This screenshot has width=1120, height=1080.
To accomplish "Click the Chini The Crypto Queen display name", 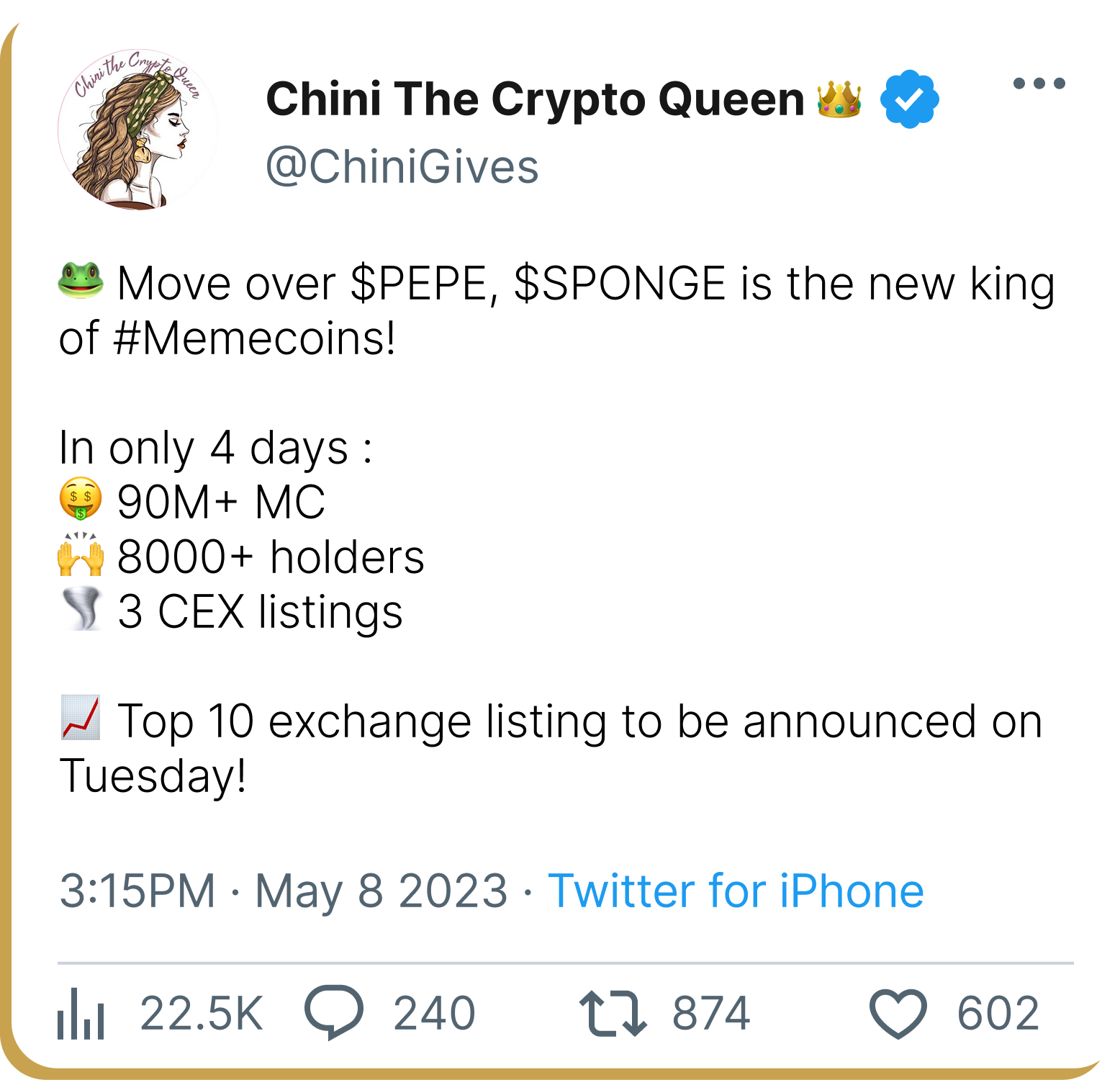I will click(535, 99).
